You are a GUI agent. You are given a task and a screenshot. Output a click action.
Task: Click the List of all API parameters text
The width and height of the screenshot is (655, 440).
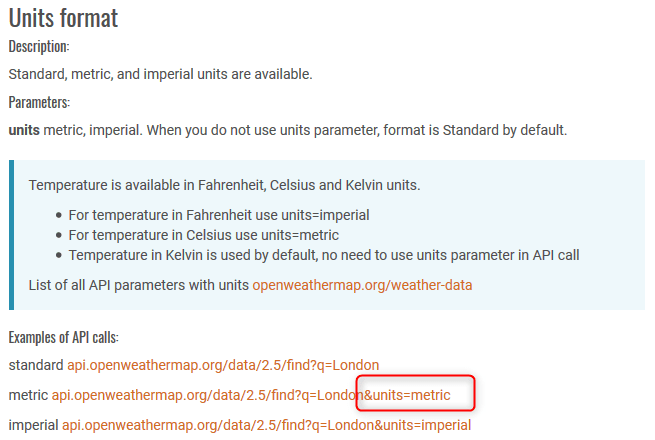coord(139,285)
